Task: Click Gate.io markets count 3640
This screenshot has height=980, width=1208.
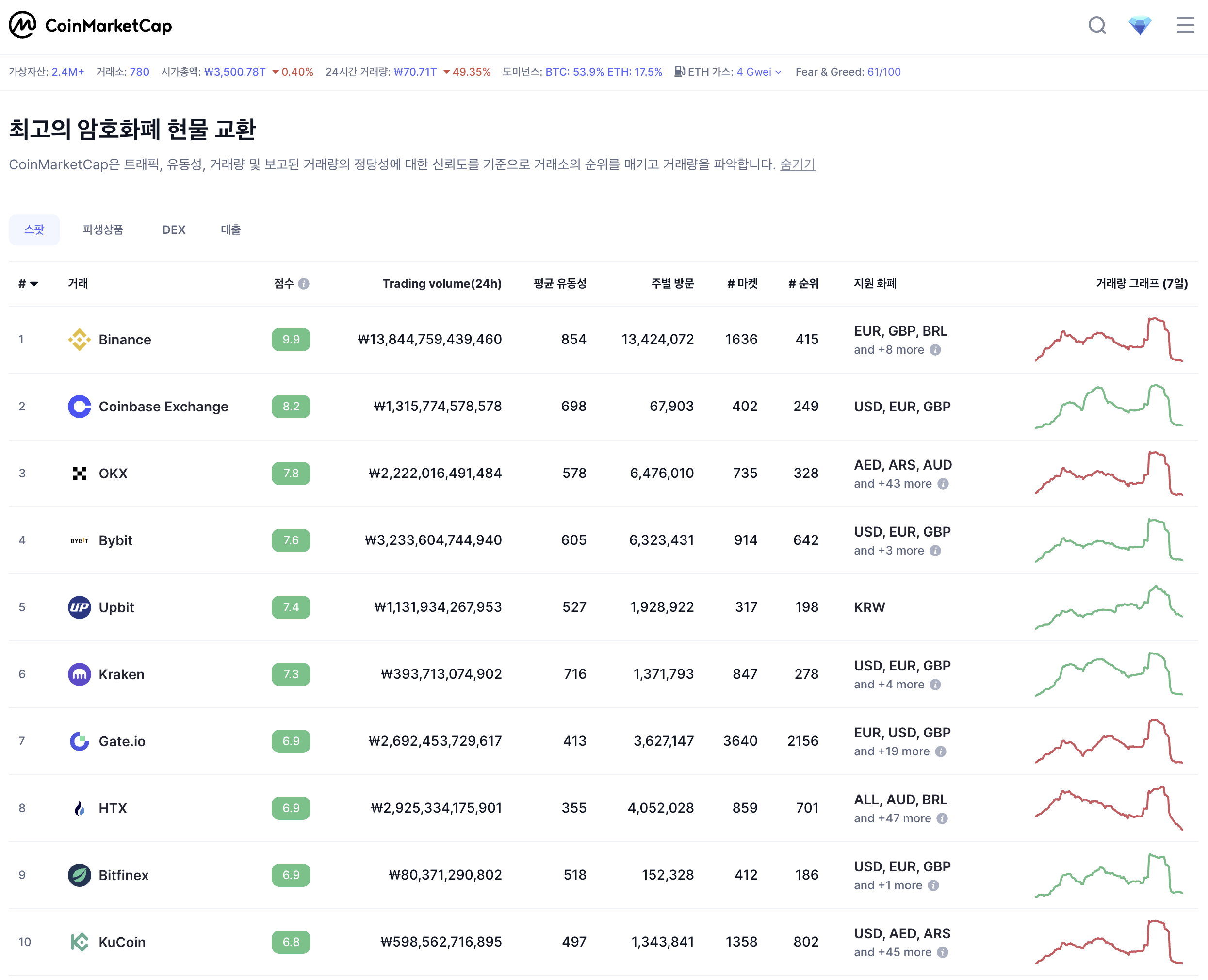Action: tap(740, 741)
